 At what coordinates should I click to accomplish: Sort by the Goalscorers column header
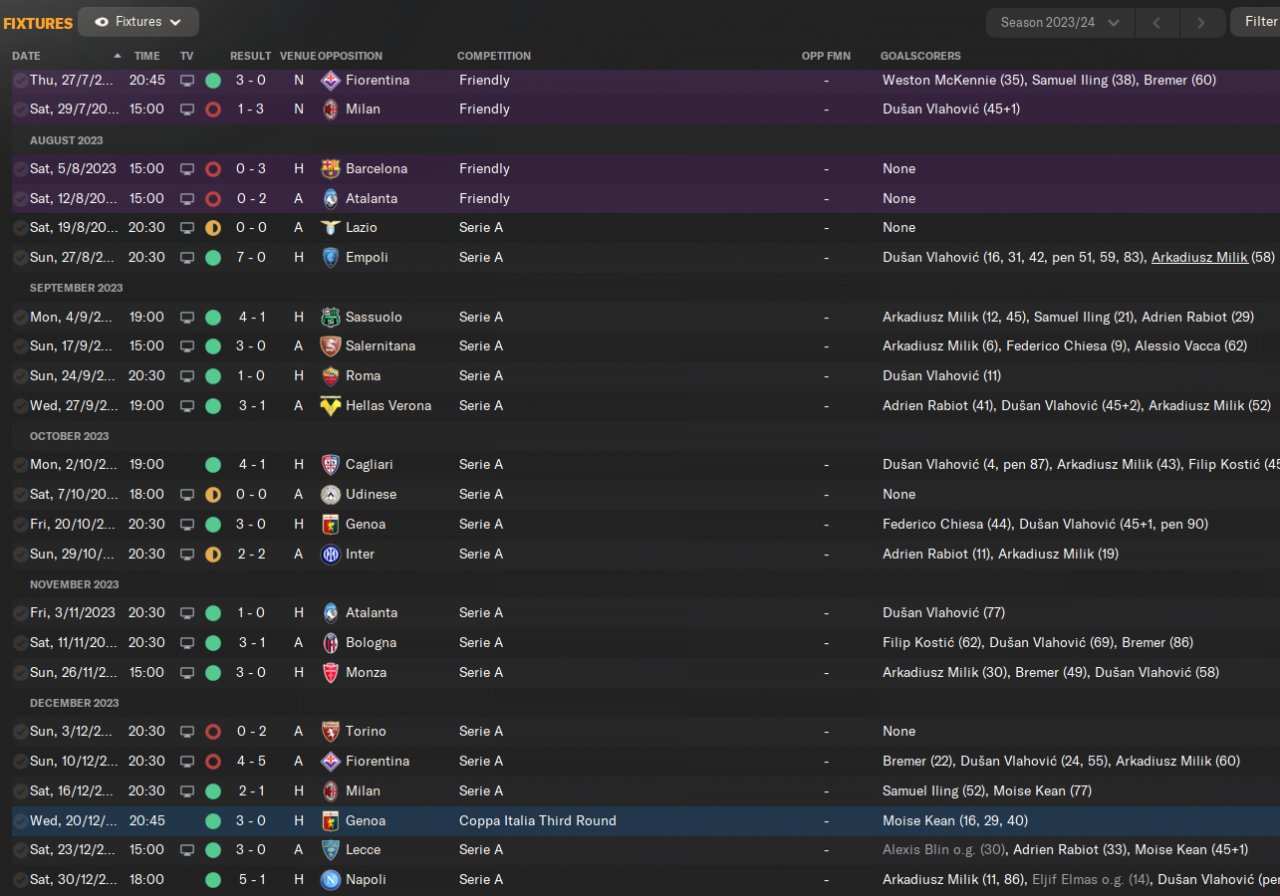coord(920,56)
